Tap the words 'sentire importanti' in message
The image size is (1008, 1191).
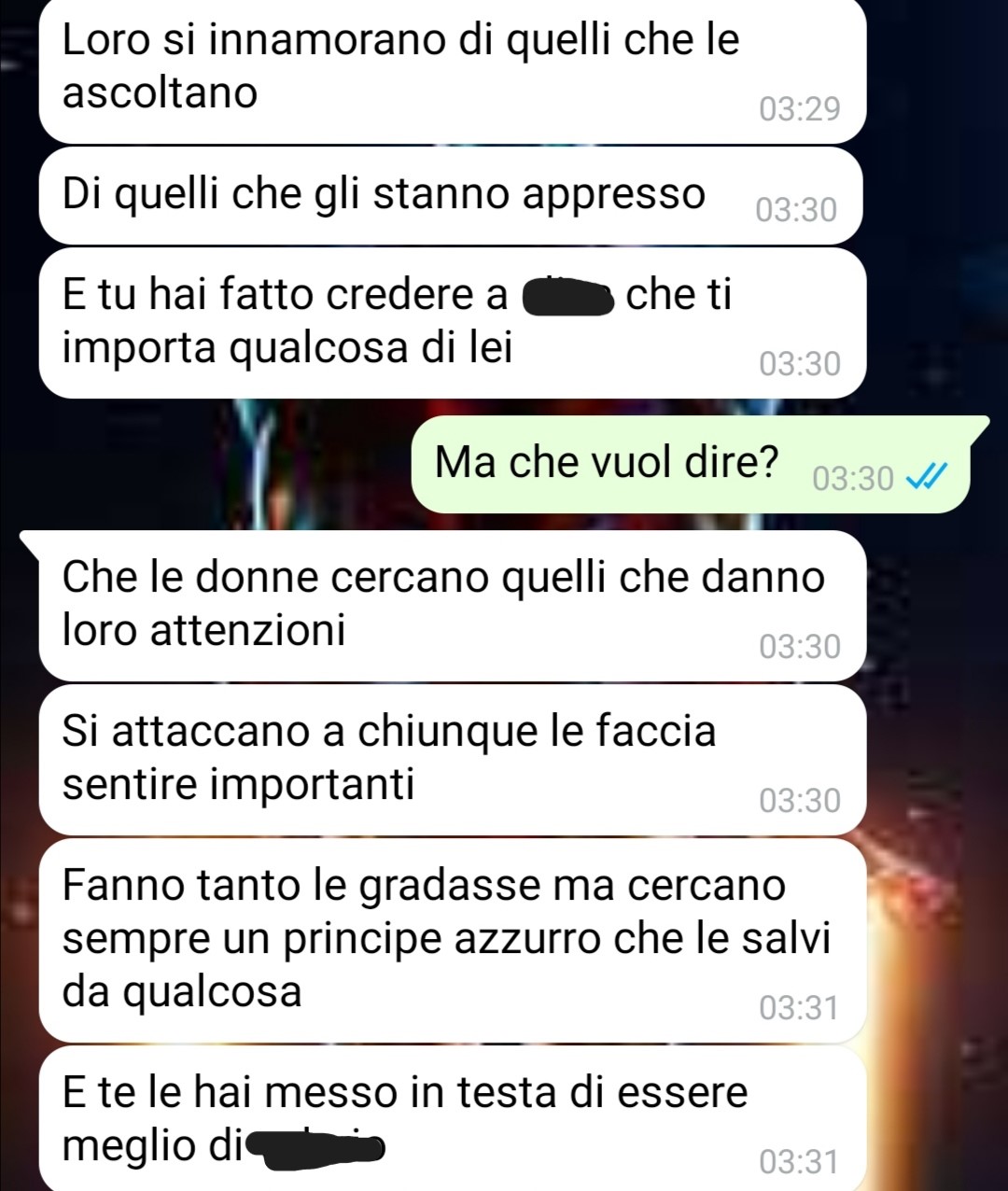pyautogui.click(x=238, y=784)
